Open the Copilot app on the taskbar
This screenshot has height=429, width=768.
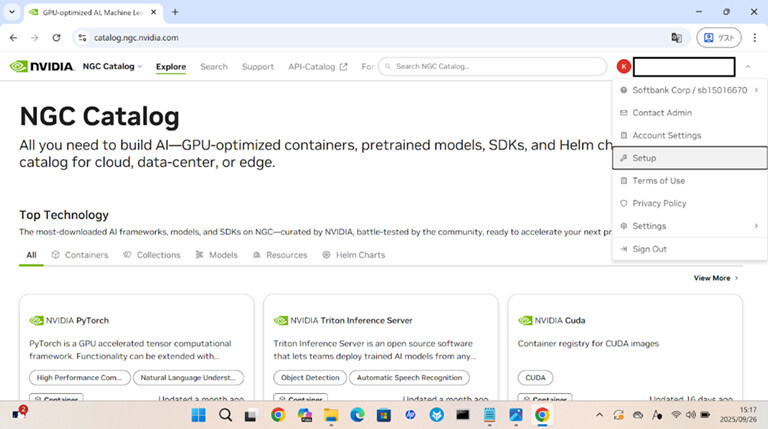(305, 415)
